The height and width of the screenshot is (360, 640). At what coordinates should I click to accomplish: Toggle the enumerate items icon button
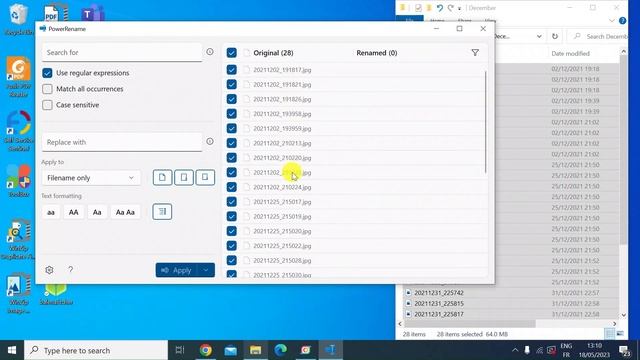[162, 211]
